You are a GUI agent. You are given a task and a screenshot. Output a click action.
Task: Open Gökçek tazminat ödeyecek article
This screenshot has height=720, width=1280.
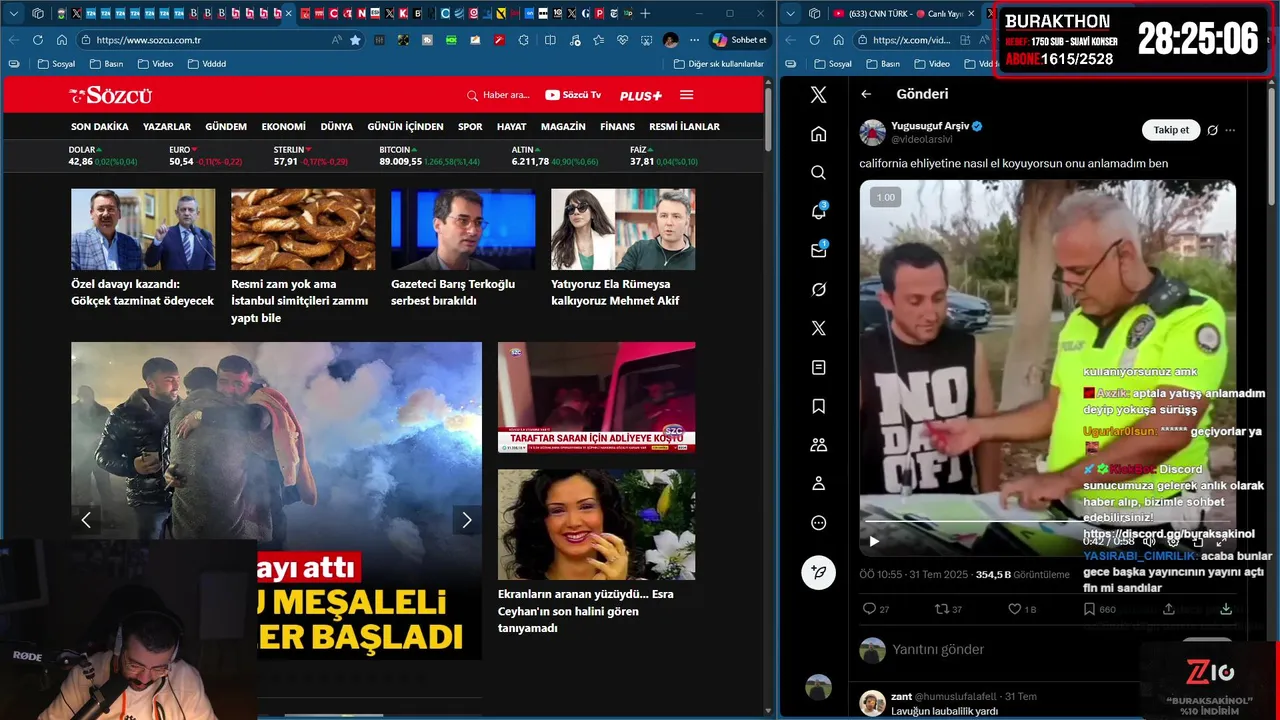coord(143,292)
